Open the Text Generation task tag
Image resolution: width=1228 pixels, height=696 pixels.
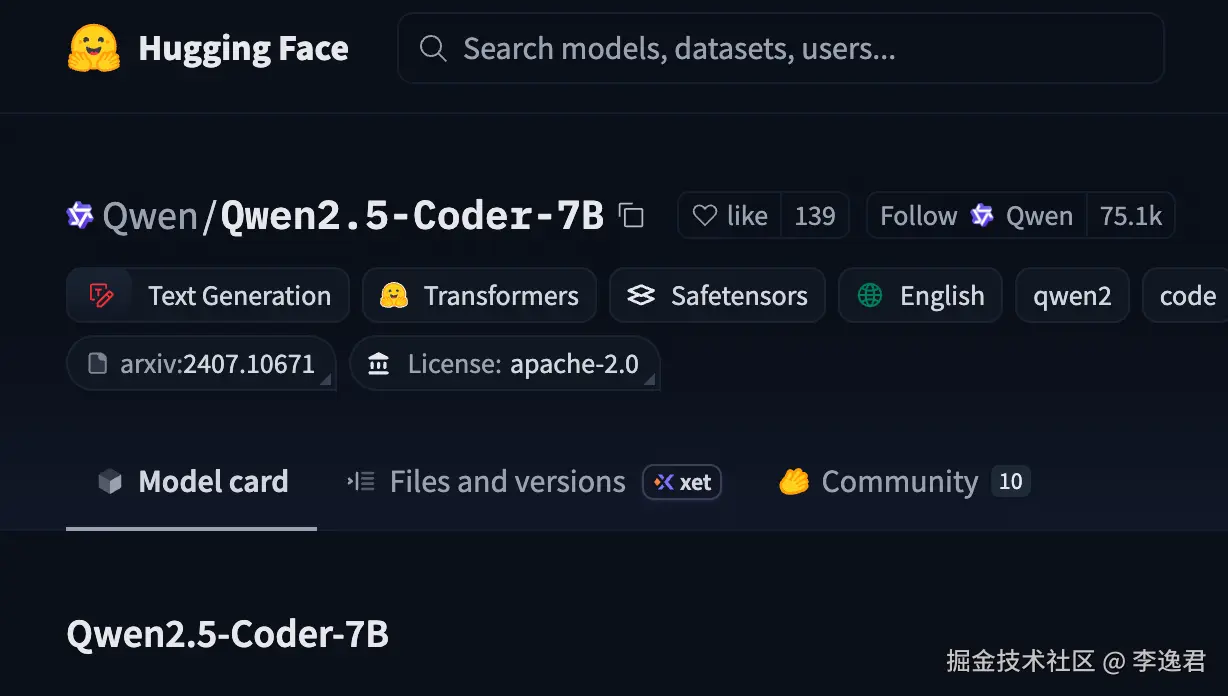[208, 296]
